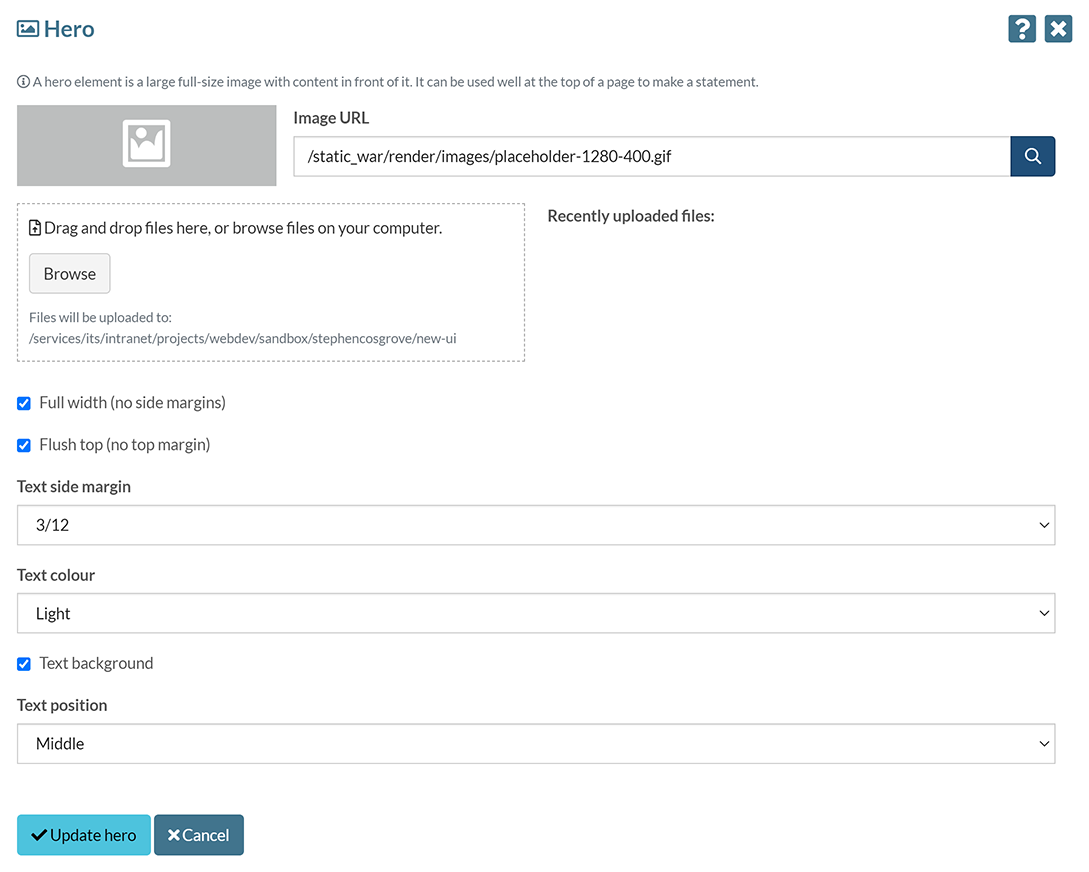1089x872 pixels.
Task: Click the search magnifier beside Image URL
Action: click(x=1032, y=156)
